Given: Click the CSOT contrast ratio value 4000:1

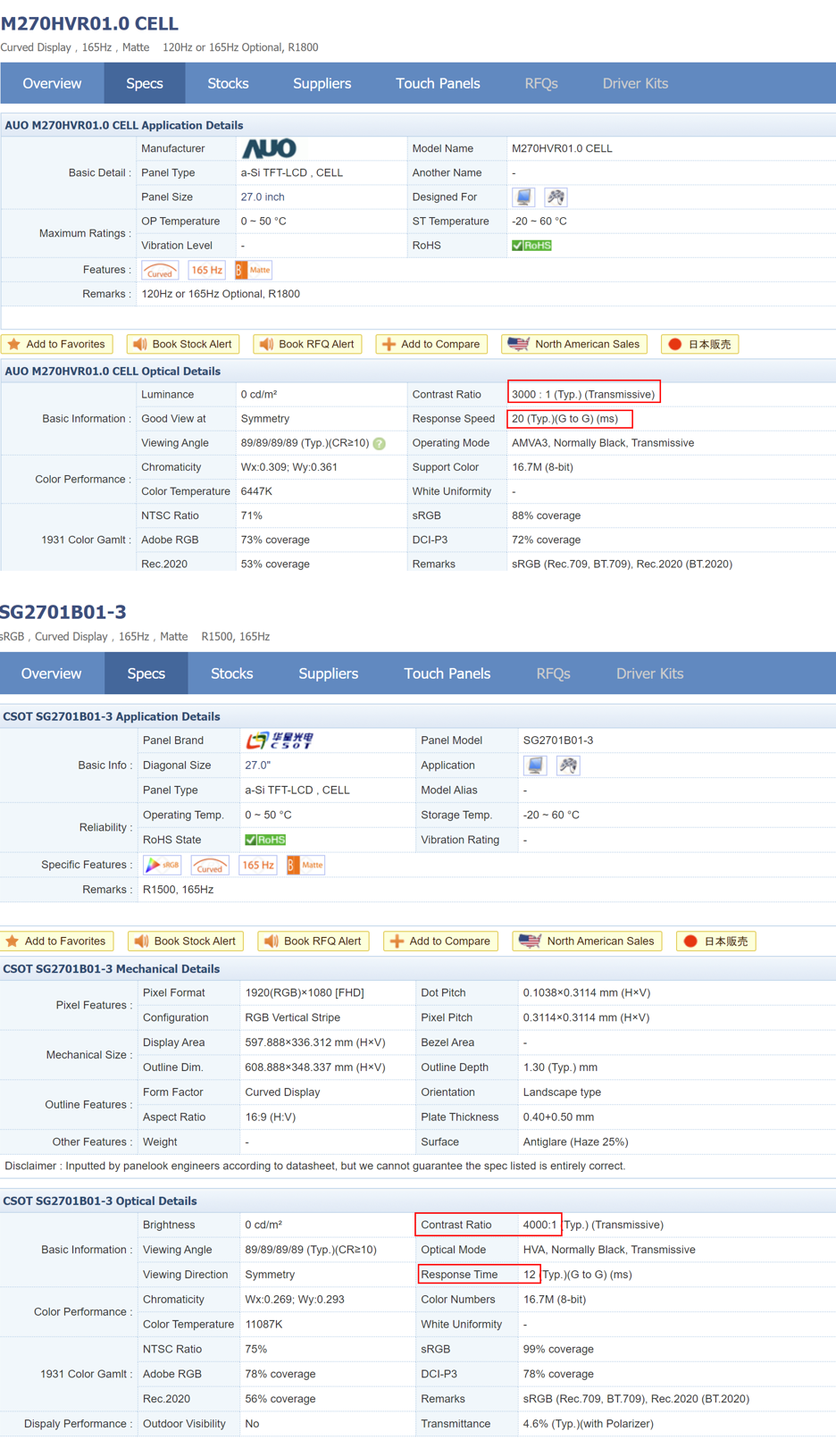Looking at the screenshot, I should 540,1225.
